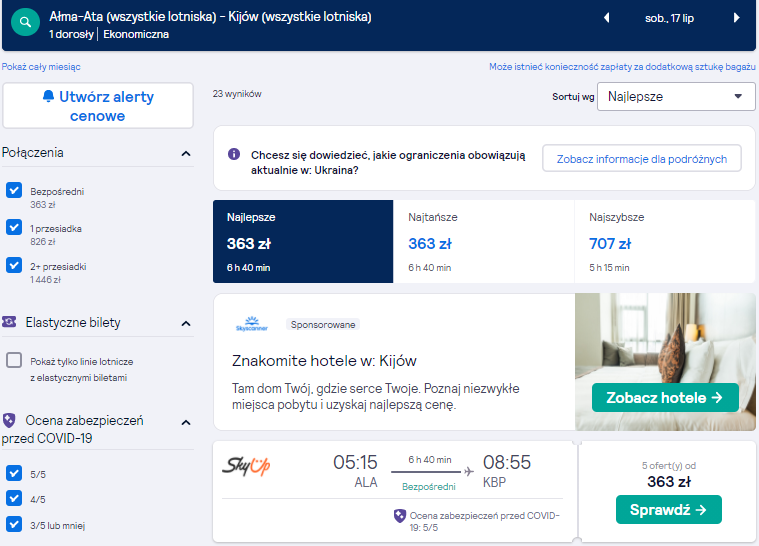Click the COVID-19 safety shield icon in sidebar
This screenshot has height=546, width=759.
[9, 420]
